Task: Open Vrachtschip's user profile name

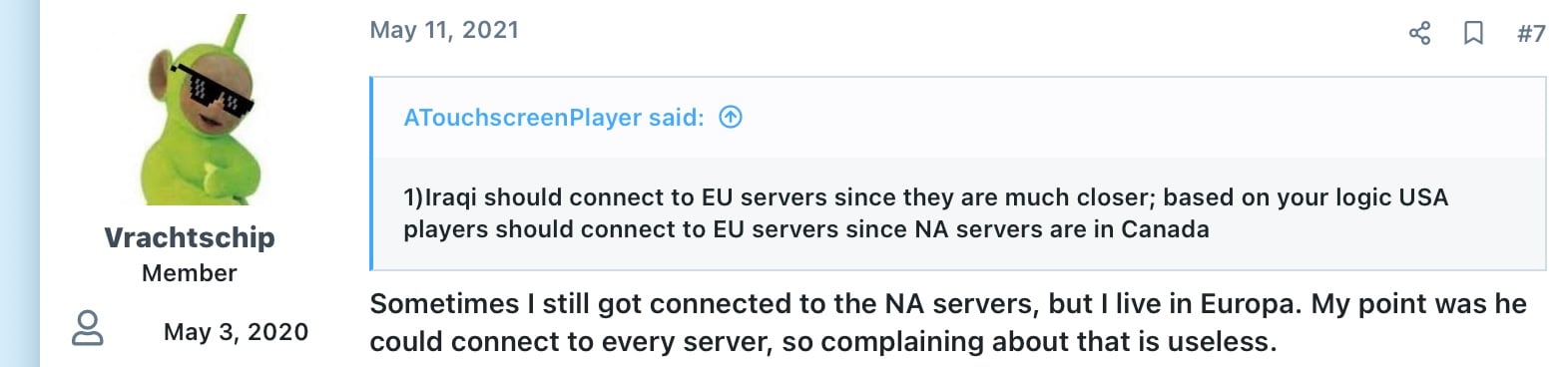Action: (x=190, y=237)
